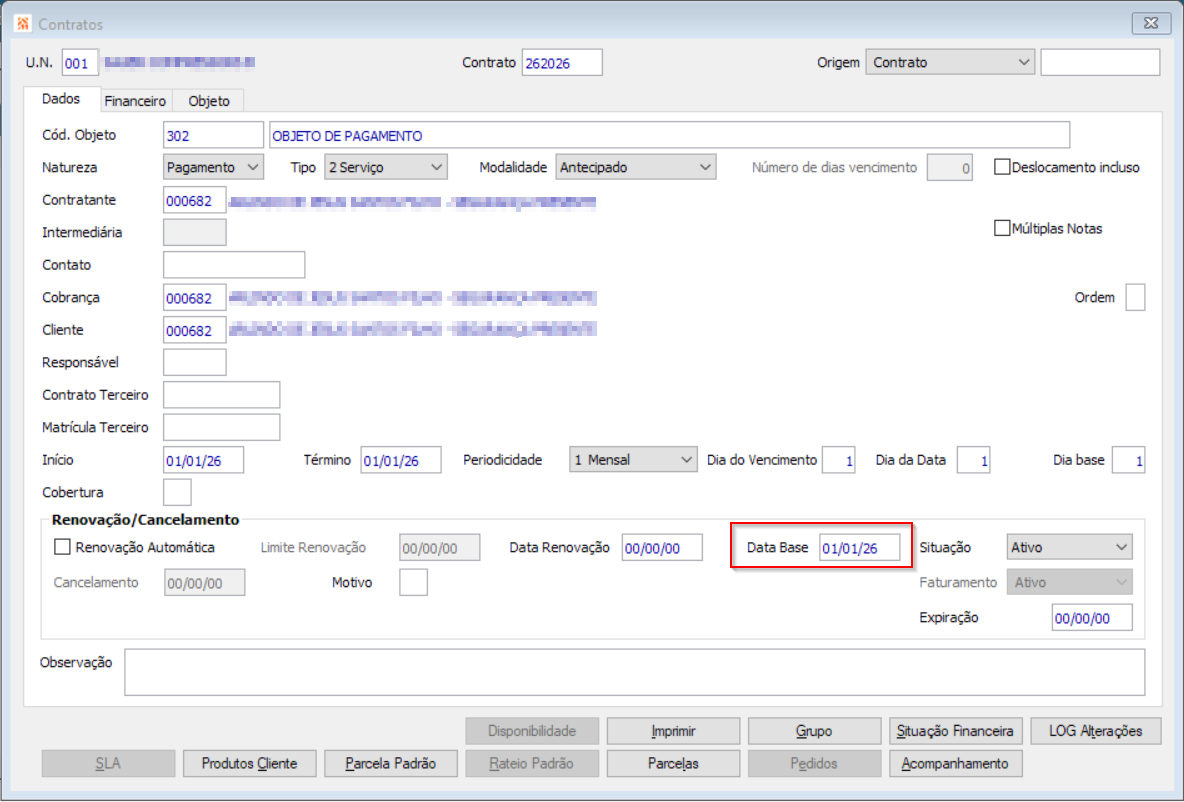This screenshot has width=1184, height=802.
Task: Open the Tipo dropdown showing 2 Serviço
Action: (386, 167)
